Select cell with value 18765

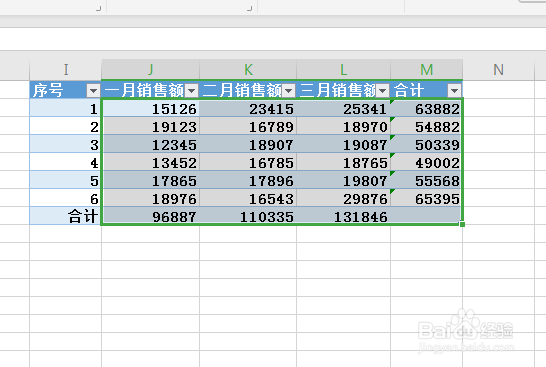pos(343,162)
